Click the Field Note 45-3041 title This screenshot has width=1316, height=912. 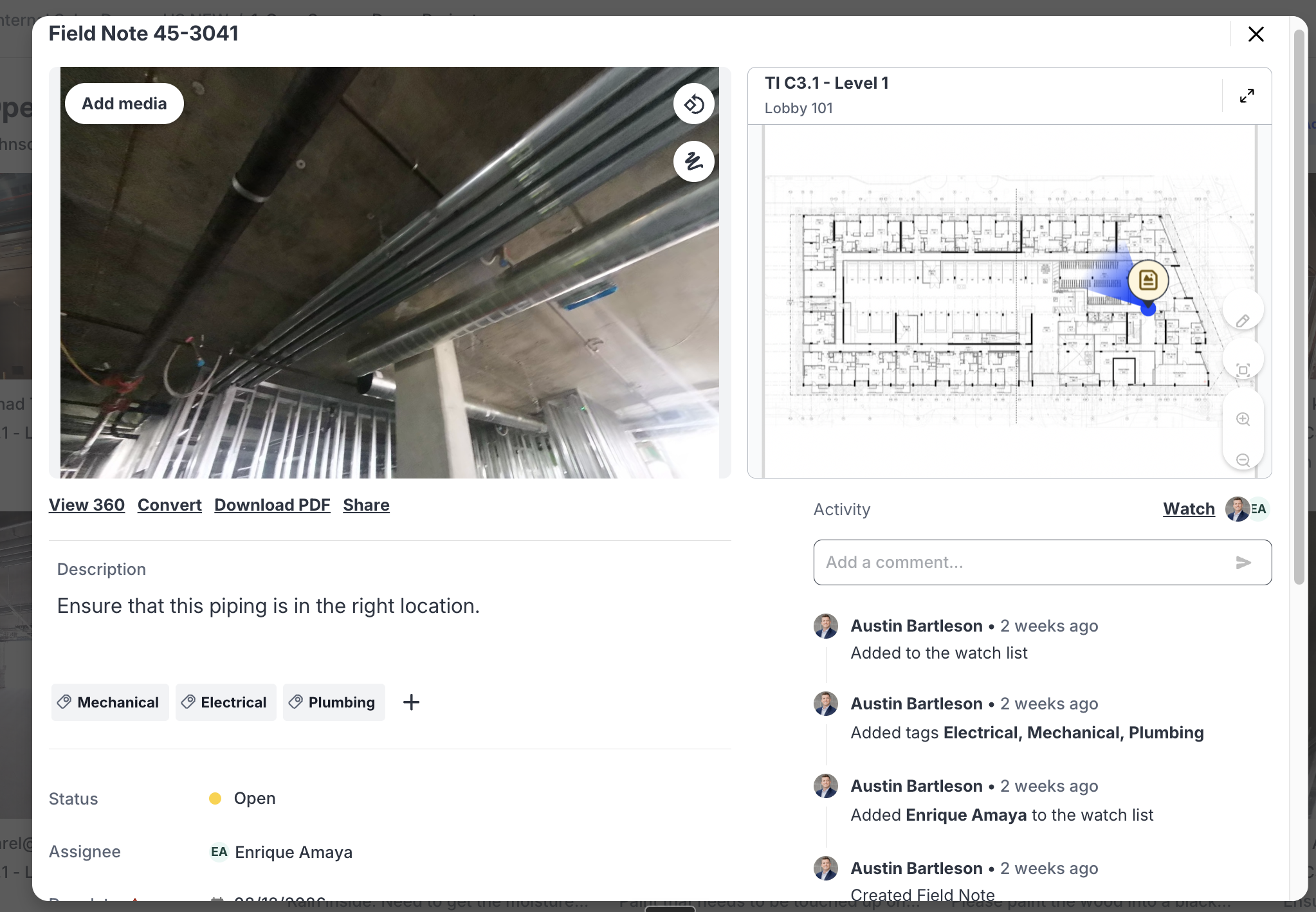143,33
